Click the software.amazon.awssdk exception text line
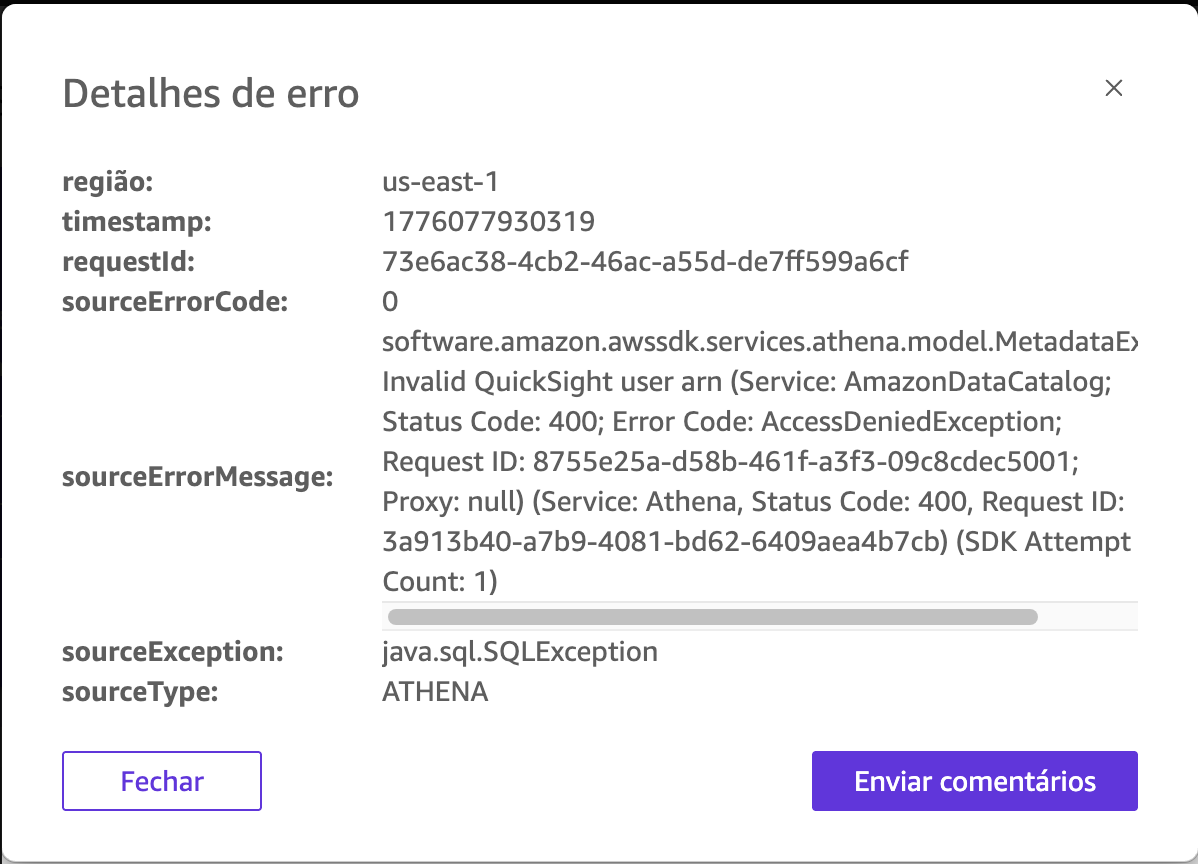This screenshot has height=864, width=1198. tap(760, 342)
